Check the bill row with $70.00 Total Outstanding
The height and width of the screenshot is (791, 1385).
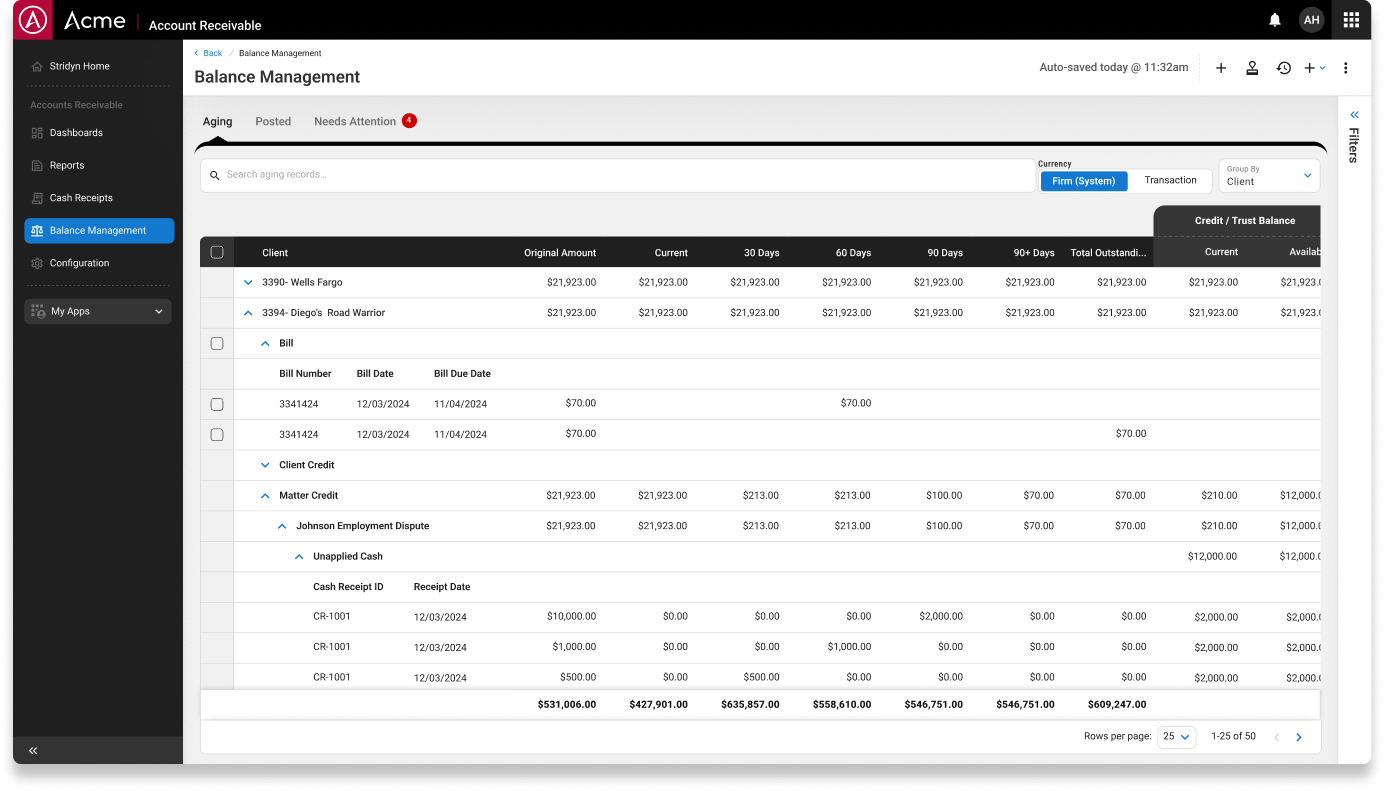click(217, 435)
